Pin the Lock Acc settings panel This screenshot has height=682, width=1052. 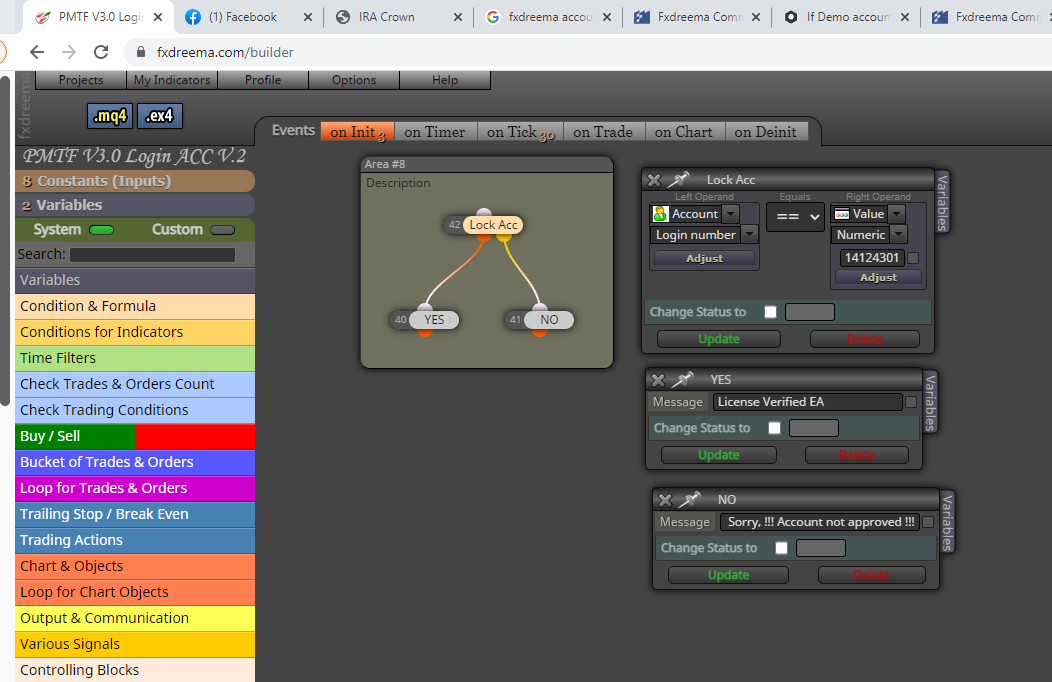coord(679,179)
